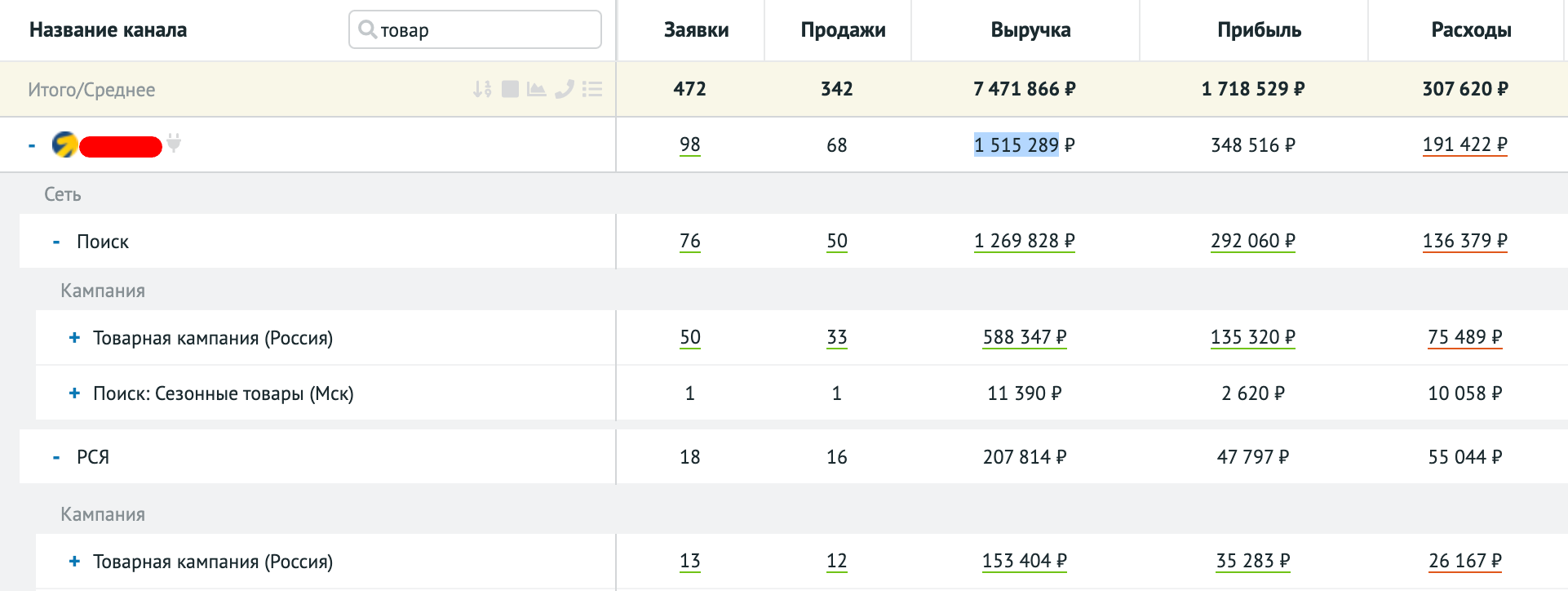Click the sort order icon in totals row

pyautogui.click(x=482, y=89)
